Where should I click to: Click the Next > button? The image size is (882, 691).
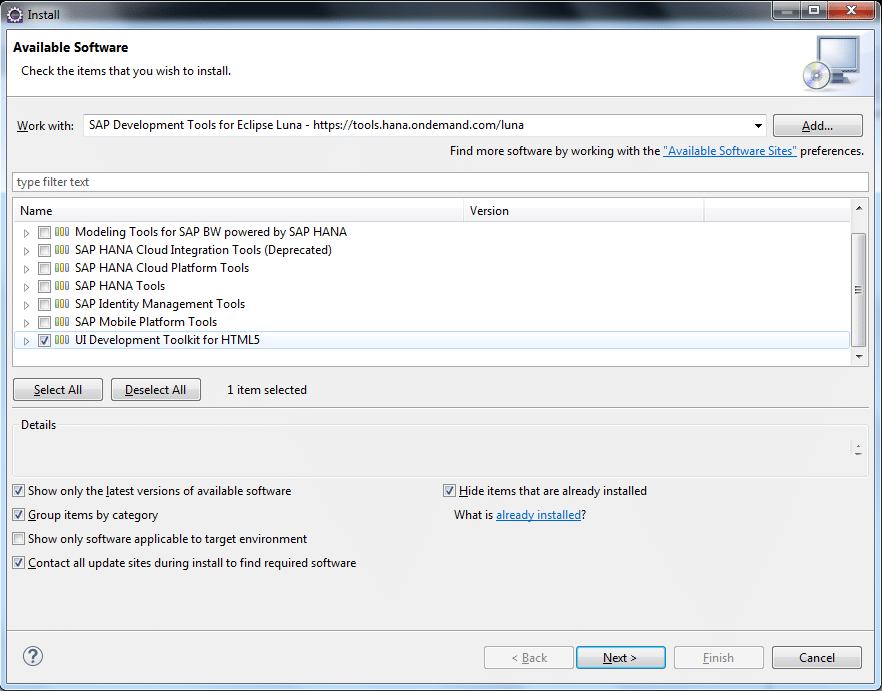pos(620,657)
